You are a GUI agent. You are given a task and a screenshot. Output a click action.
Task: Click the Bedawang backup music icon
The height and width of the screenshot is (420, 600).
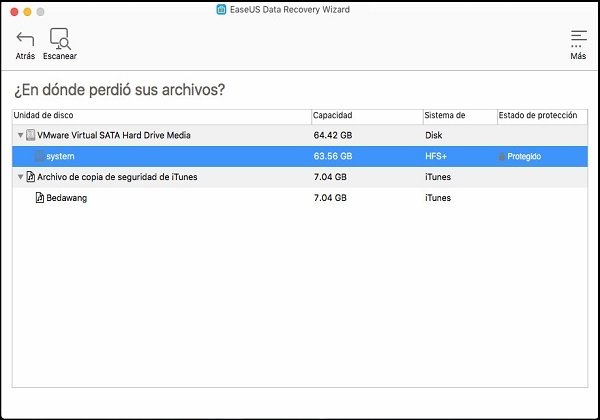point(40,197)
